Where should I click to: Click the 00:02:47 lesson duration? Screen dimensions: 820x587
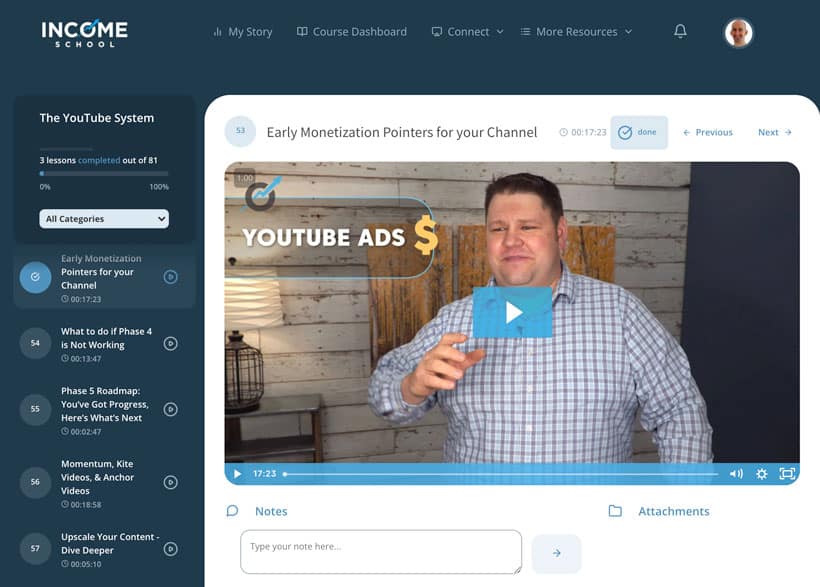click(x=81, y=432)
